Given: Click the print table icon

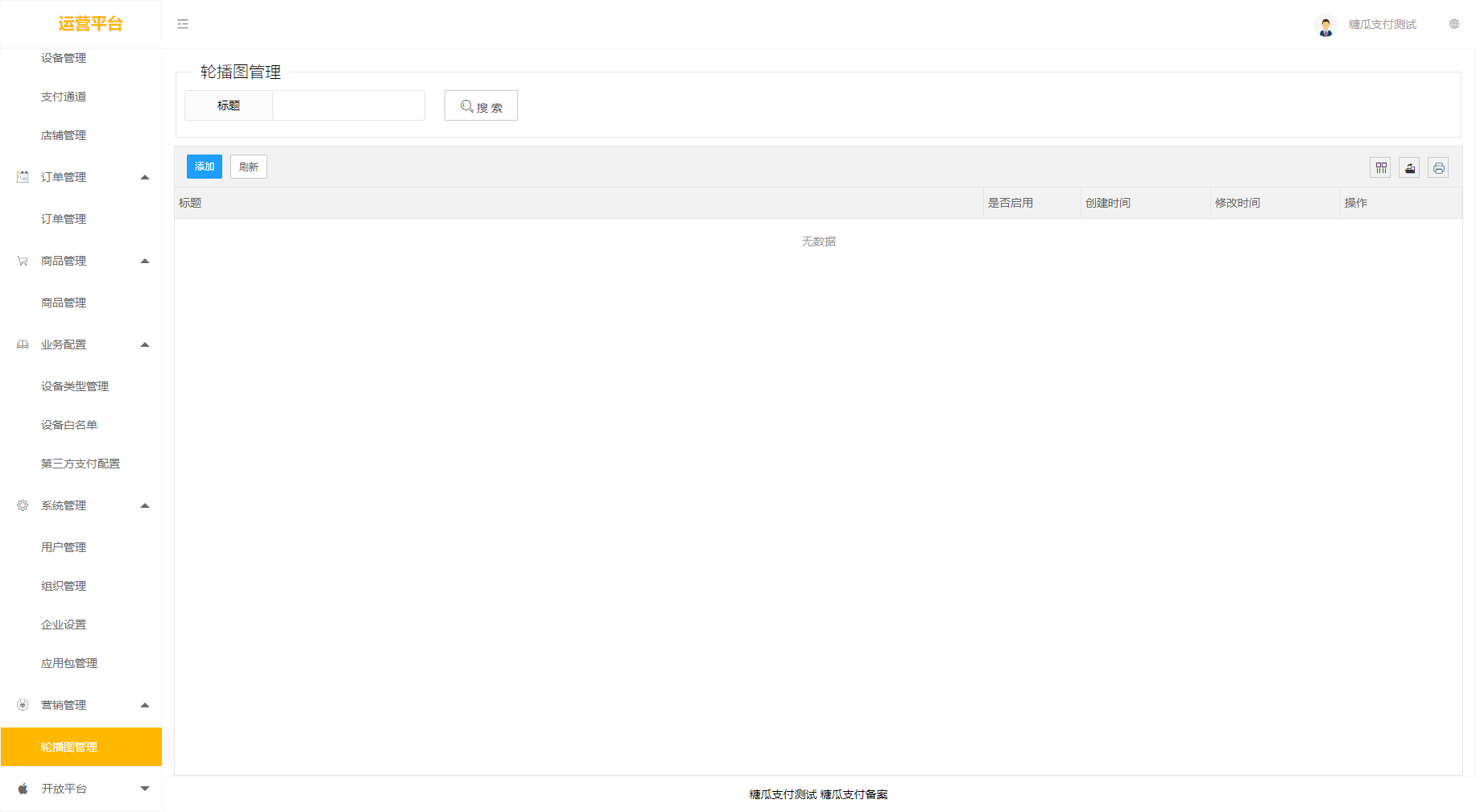Looking at the screenshot, I should pyautogui.click(x=1438, y=167).
